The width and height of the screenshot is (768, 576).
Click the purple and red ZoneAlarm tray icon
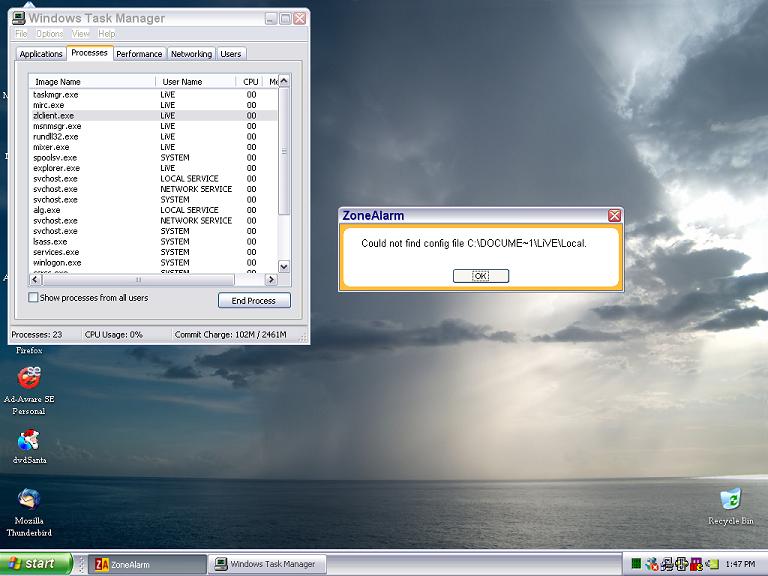(696, 564)
